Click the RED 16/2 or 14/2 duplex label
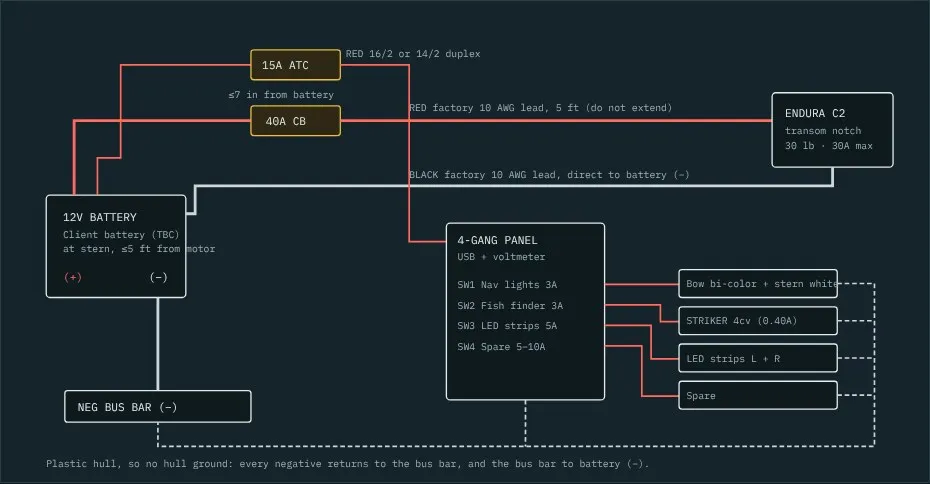This screenshot has width=930, height=484. pos(413,53)
